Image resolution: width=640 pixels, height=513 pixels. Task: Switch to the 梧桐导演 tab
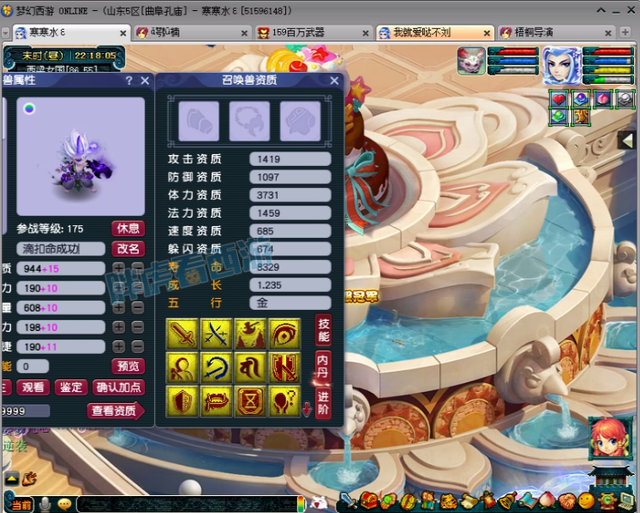(555, 33)
